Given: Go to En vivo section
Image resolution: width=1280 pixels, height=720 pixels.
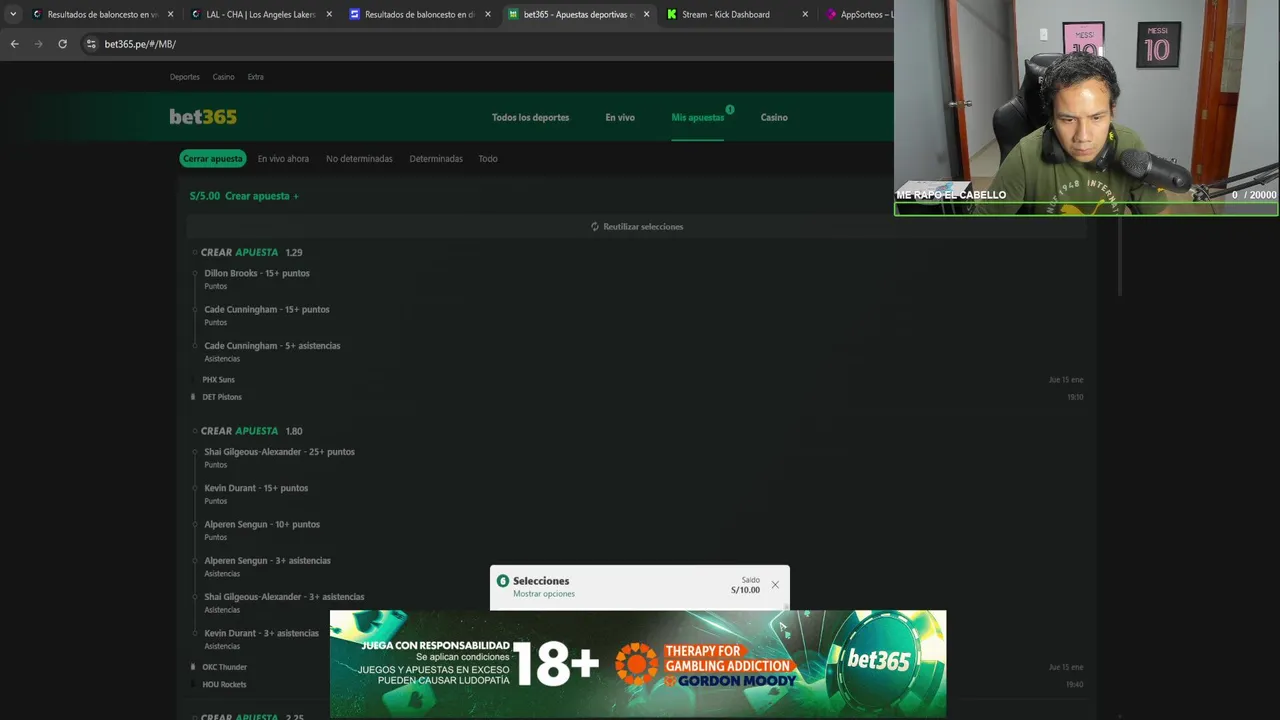Looking at the screenshot, I should [620, 117].
